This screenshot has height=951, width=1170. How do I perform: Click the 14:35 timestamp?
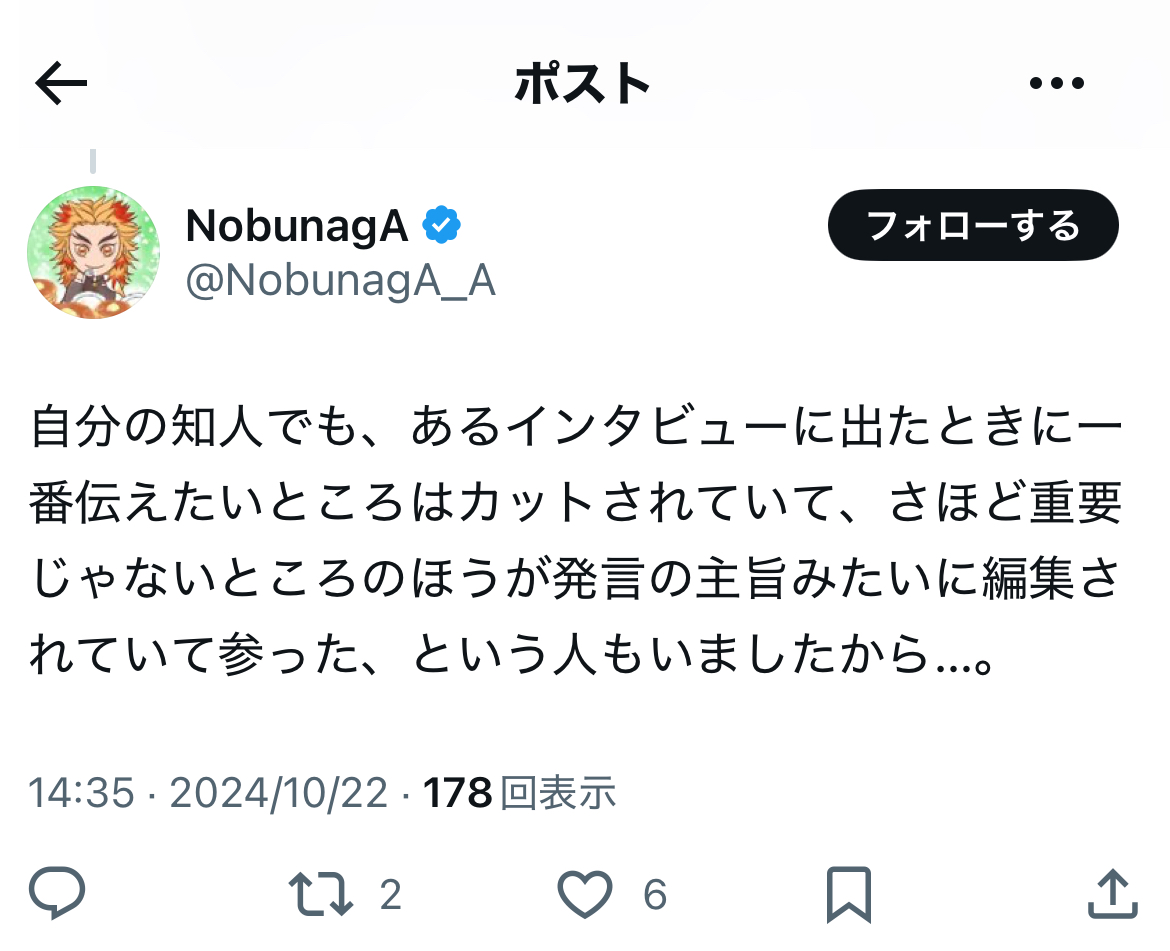pos(81,792)
